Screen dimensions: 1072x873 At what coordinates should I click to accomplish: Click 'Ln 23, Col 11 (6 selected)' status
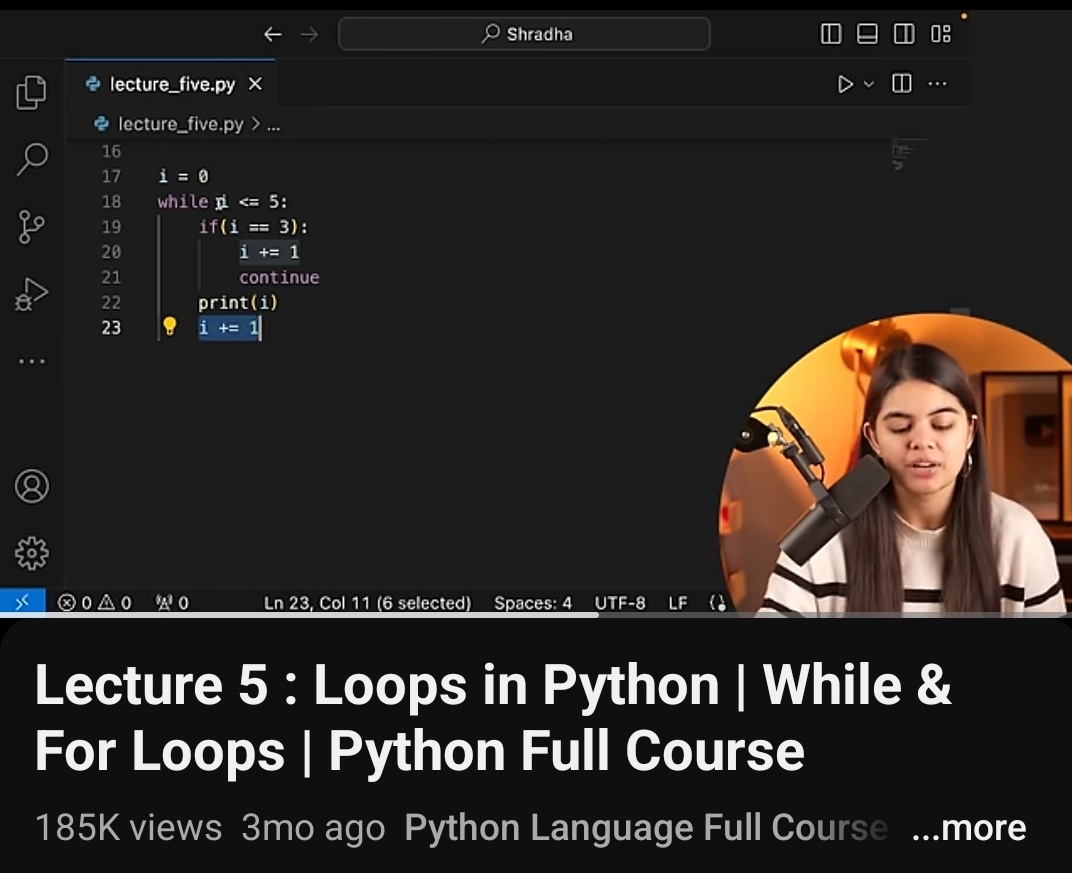click(367, 603)
